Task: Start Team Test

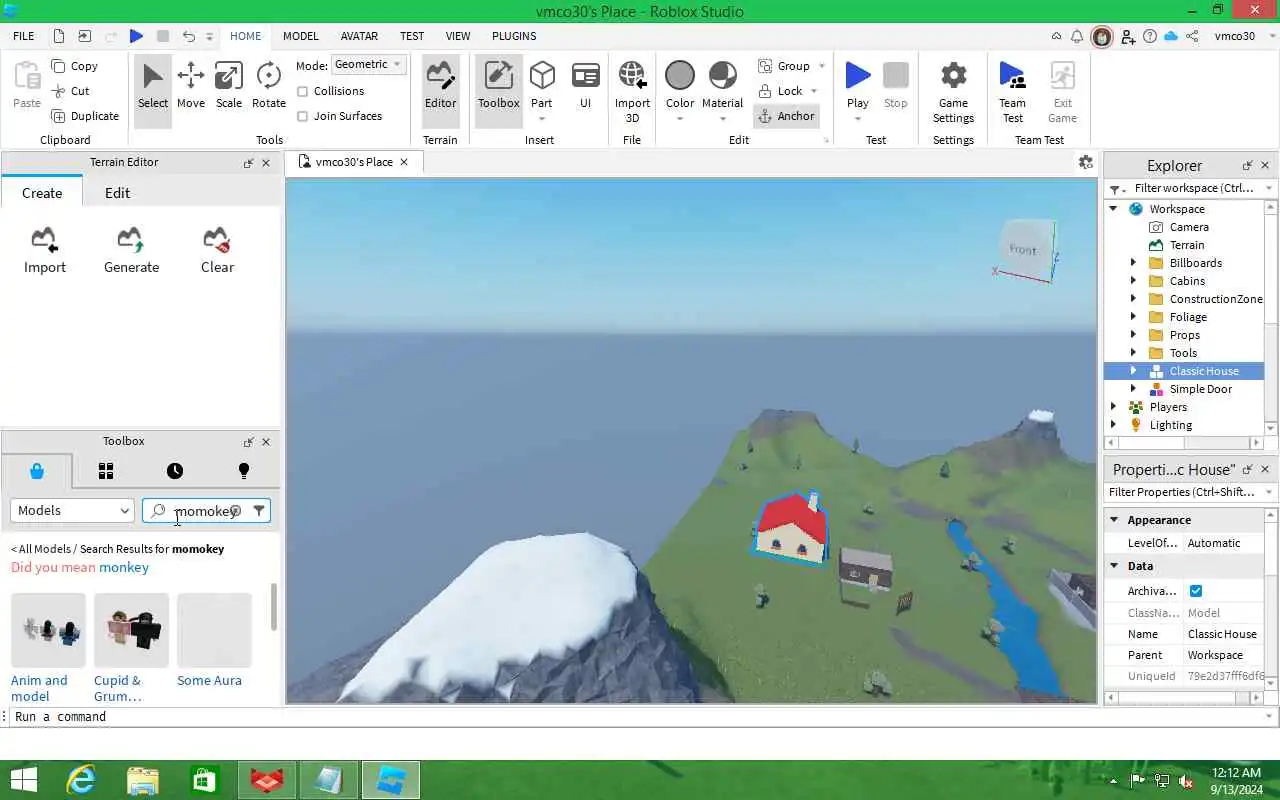Action: pos(1012,91)
